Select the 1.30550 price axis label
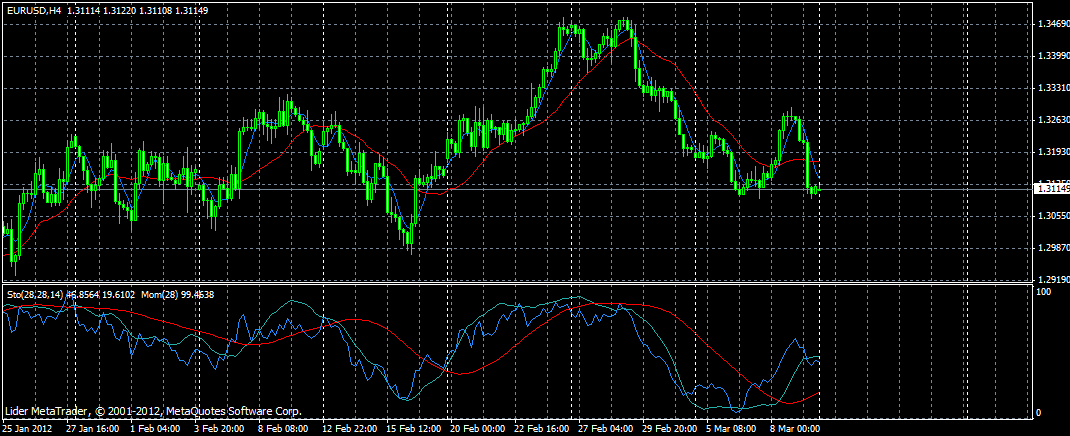 (1052, 216)
